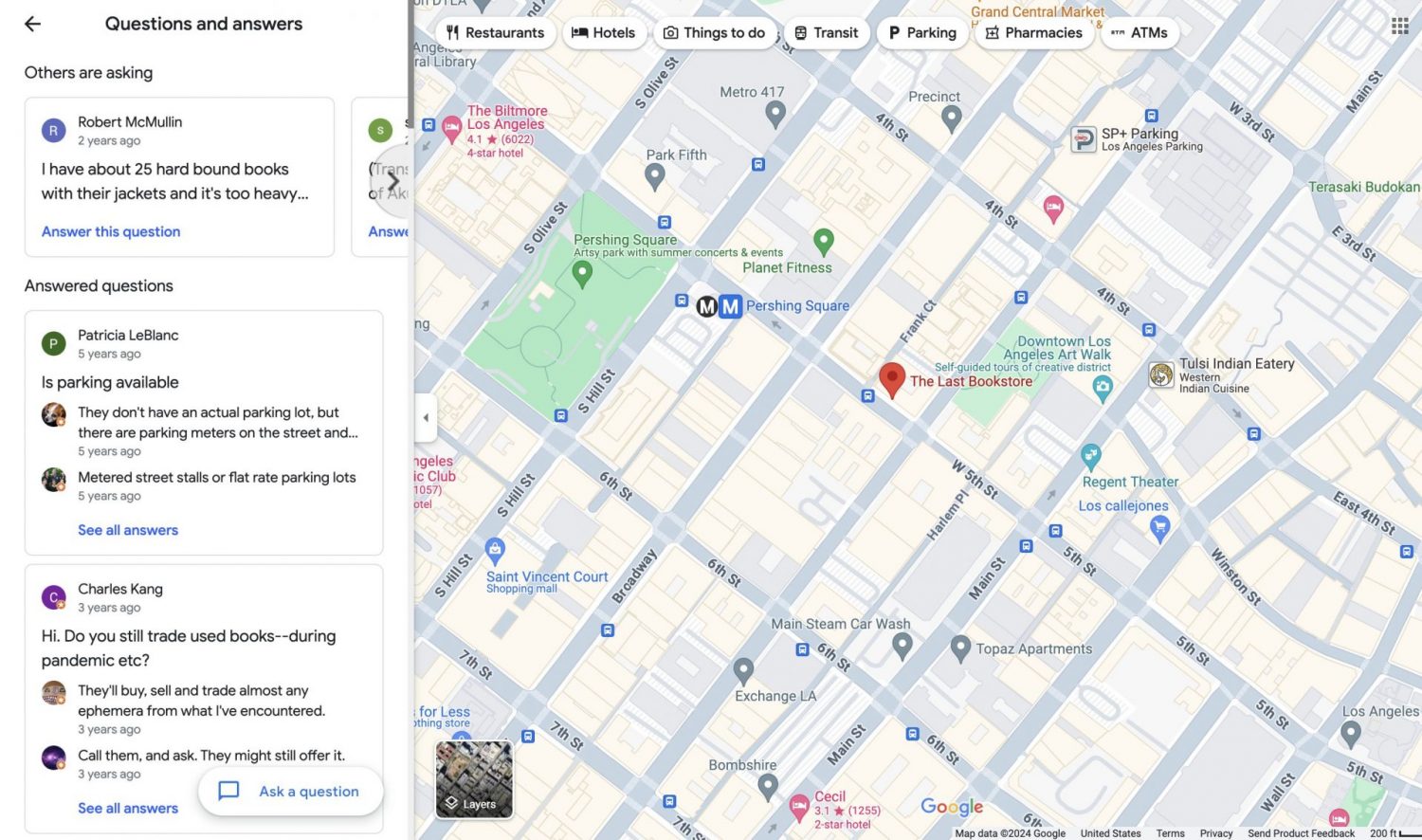Collapse the side panel with arrow tab
The height and width of the screenshot is (840, 1422).
point(426,417)
